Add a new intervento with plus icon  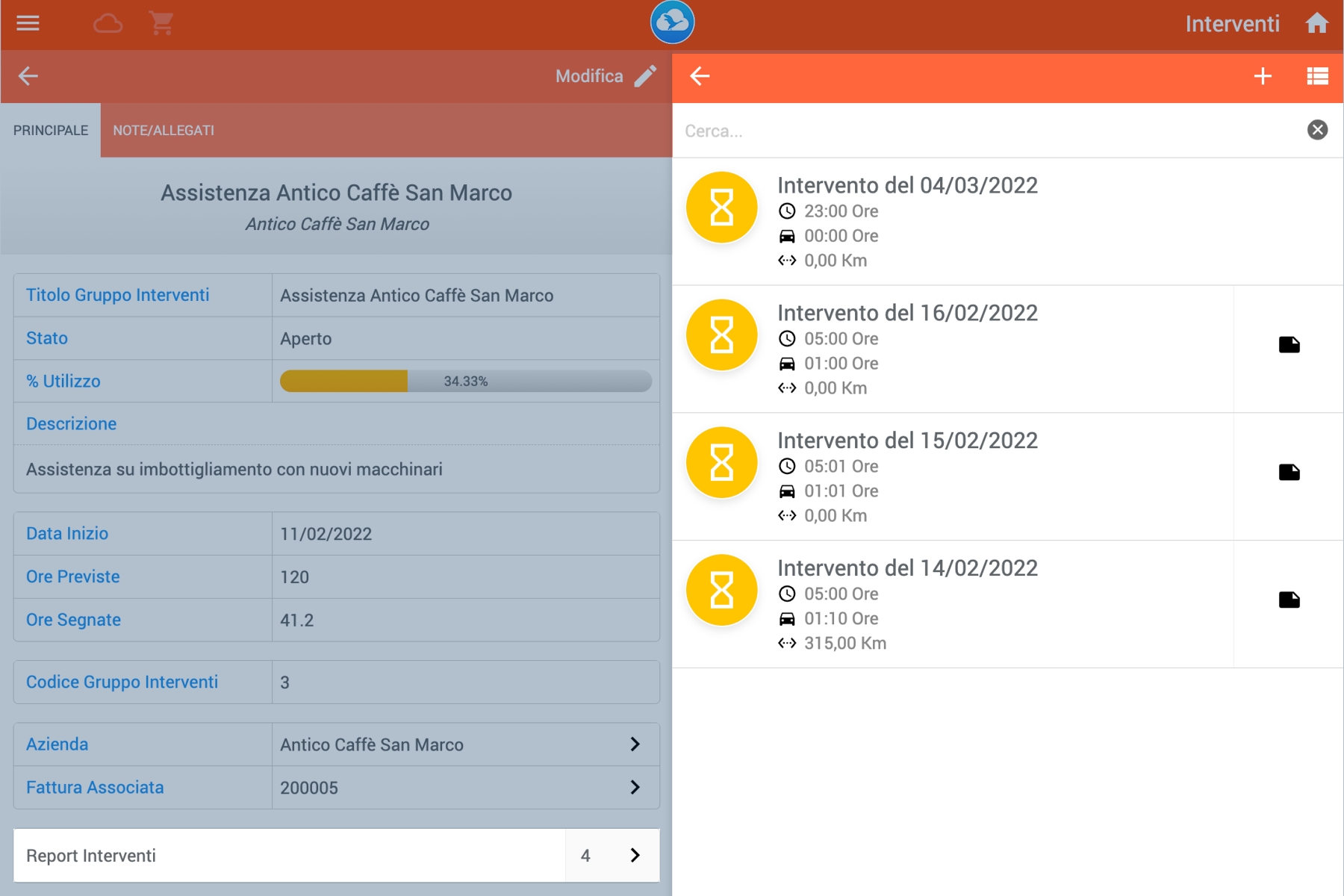pyautogui.click(x=1263, y=75)
